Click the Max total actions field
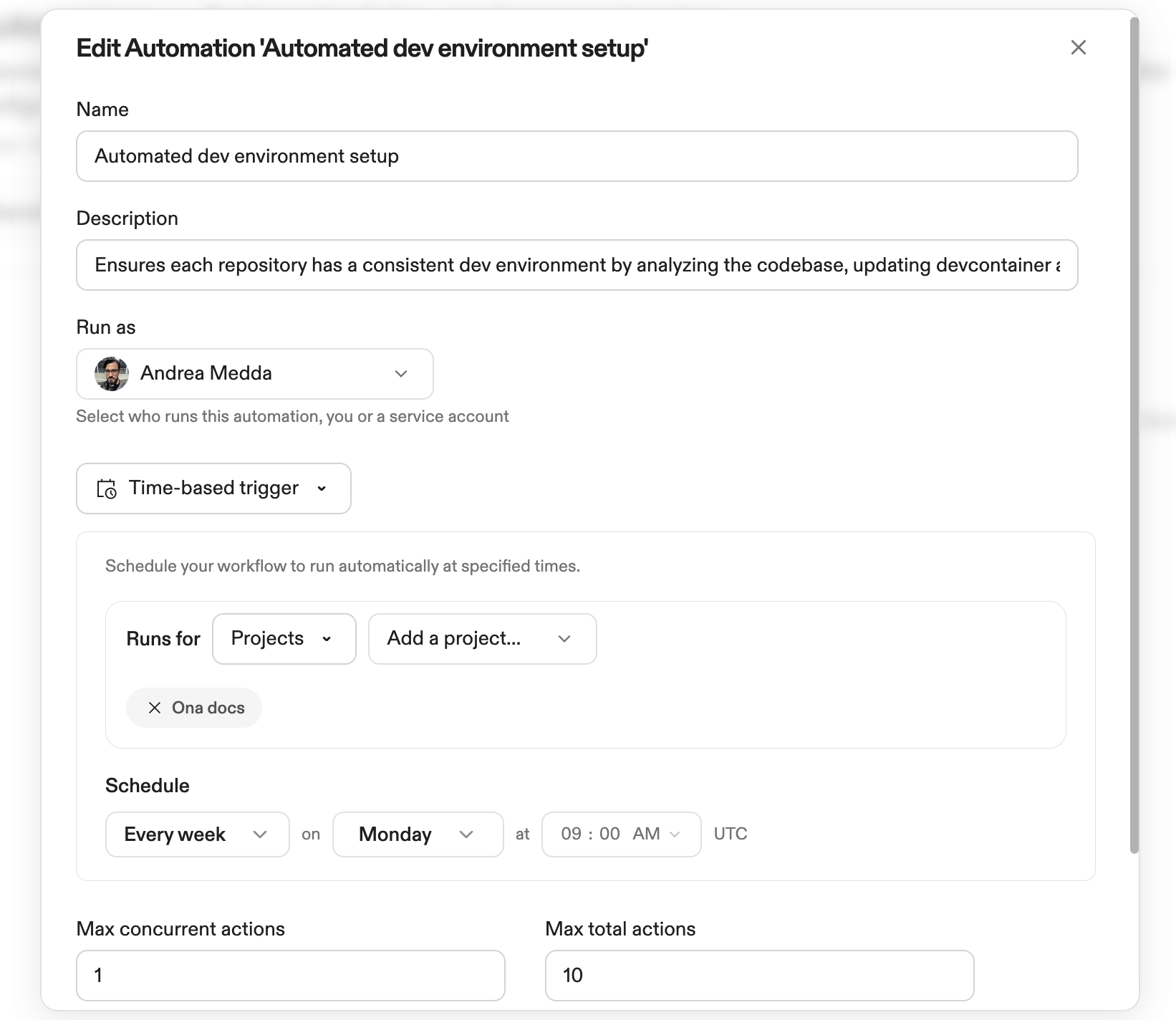 pos(758,975)
